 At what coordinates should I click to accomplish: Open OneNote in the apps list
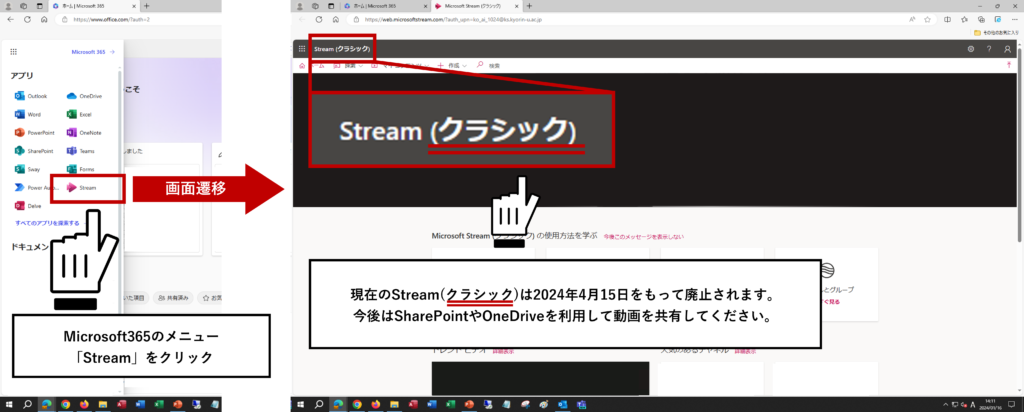(x=84, y=133)
